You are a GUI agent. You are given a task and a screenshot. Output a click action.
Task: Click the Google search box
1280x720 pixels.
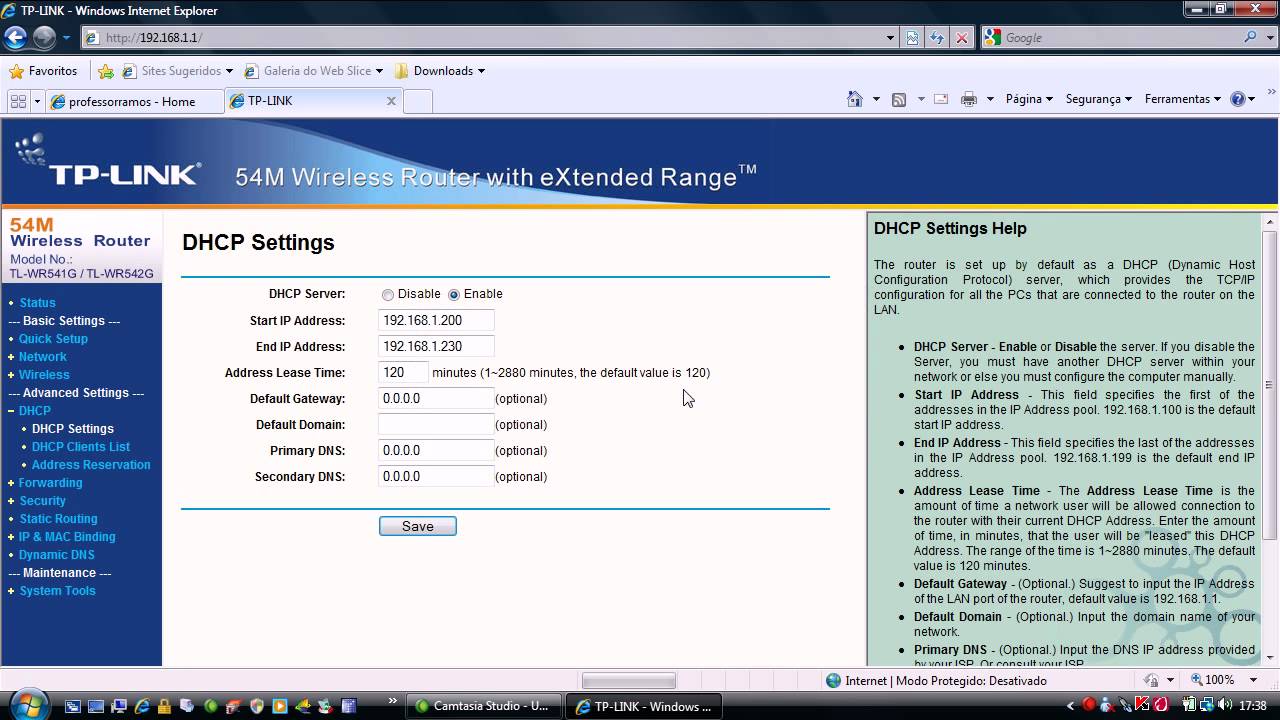pyautogui.click(x=1120, y=37)
